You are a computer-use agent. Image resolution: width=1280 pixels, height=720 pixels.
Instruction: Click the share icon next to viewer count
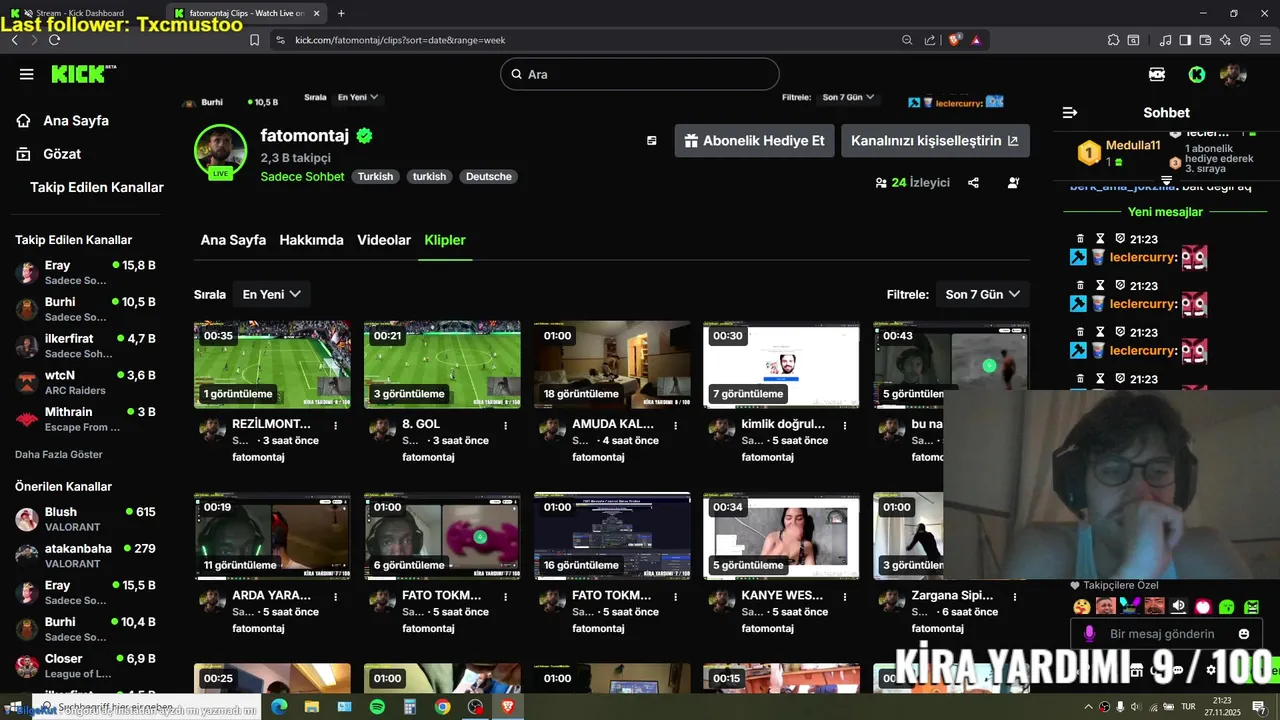[x=973, y=183]
